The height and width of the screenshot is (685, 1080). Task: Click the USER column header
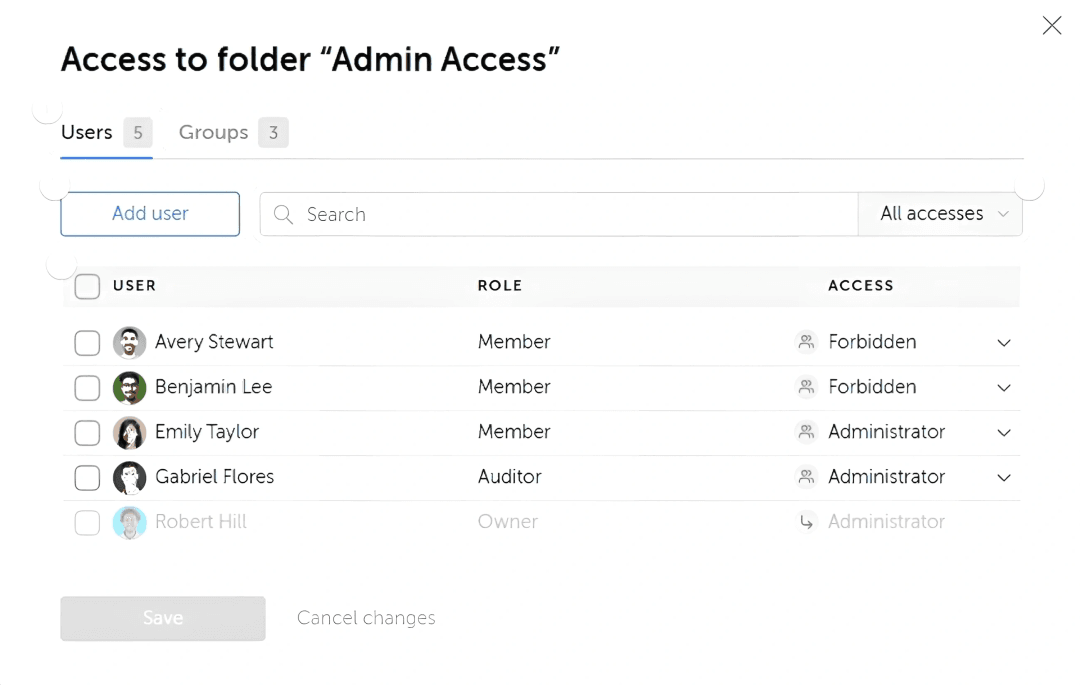coord(134,286)
